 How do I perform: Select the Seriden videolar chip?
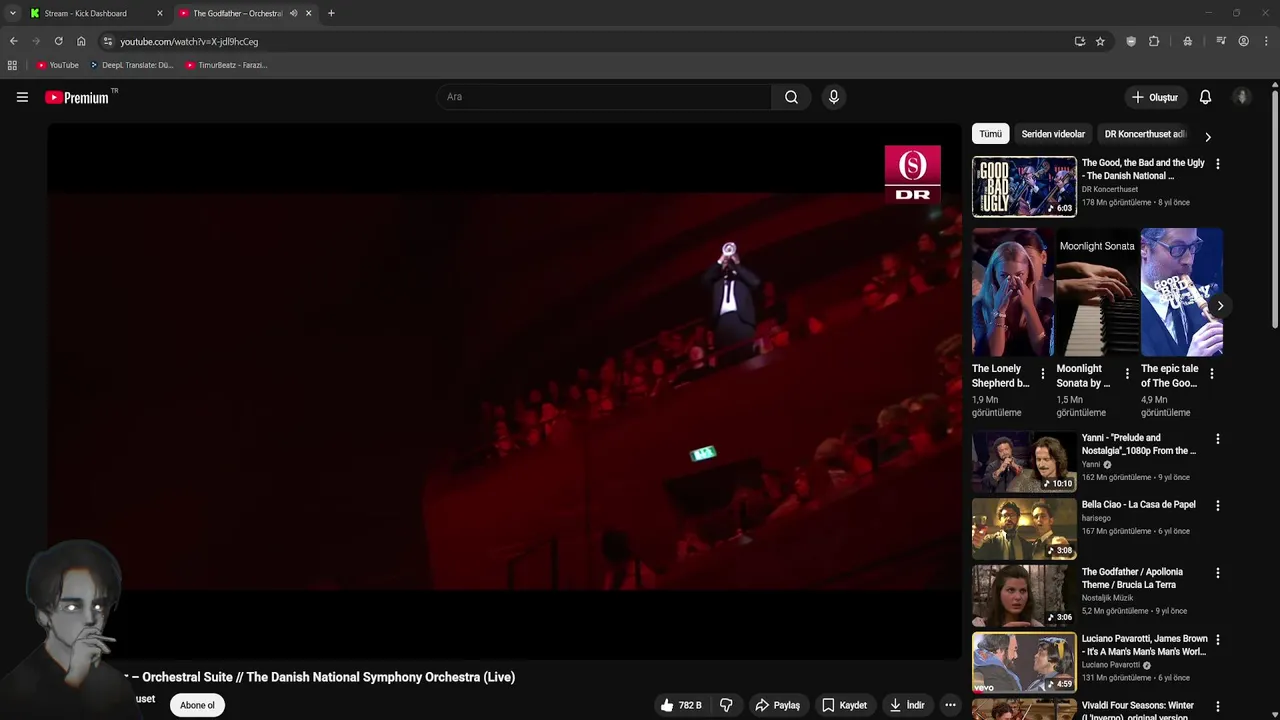click(1053, 134)
